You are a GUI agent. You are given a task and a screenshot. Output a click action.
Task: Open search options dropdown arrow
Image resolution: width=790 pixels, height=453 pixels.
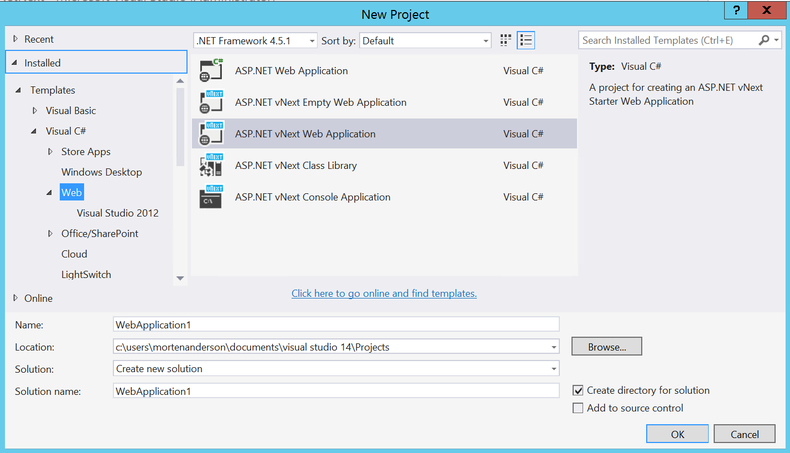776,40
